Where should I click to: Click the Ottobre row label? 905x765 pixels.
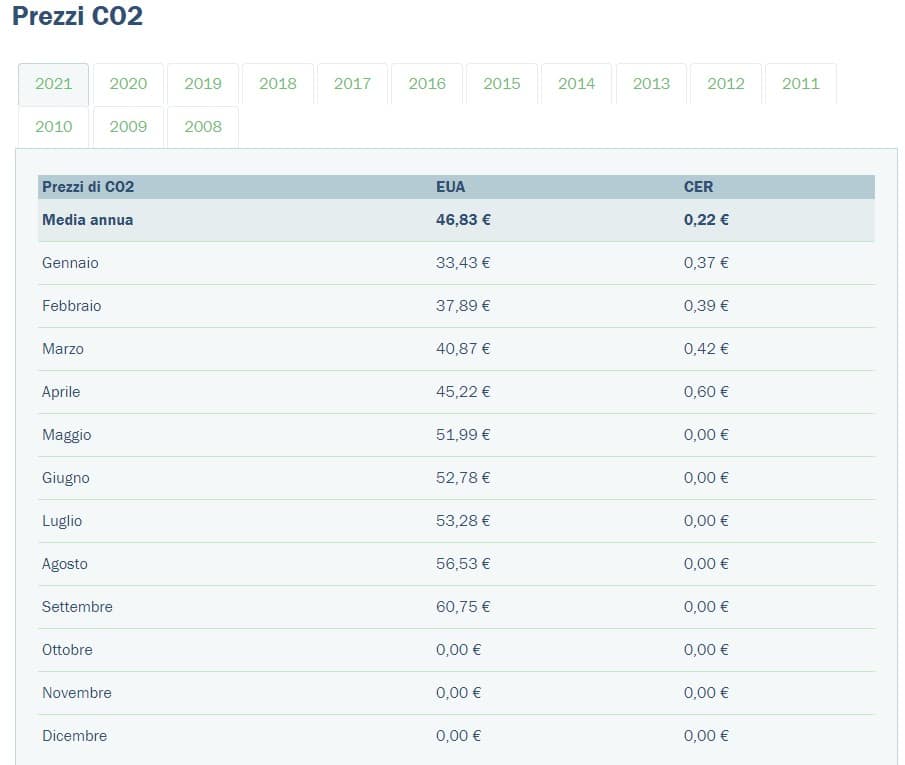[x=68, y=650]
